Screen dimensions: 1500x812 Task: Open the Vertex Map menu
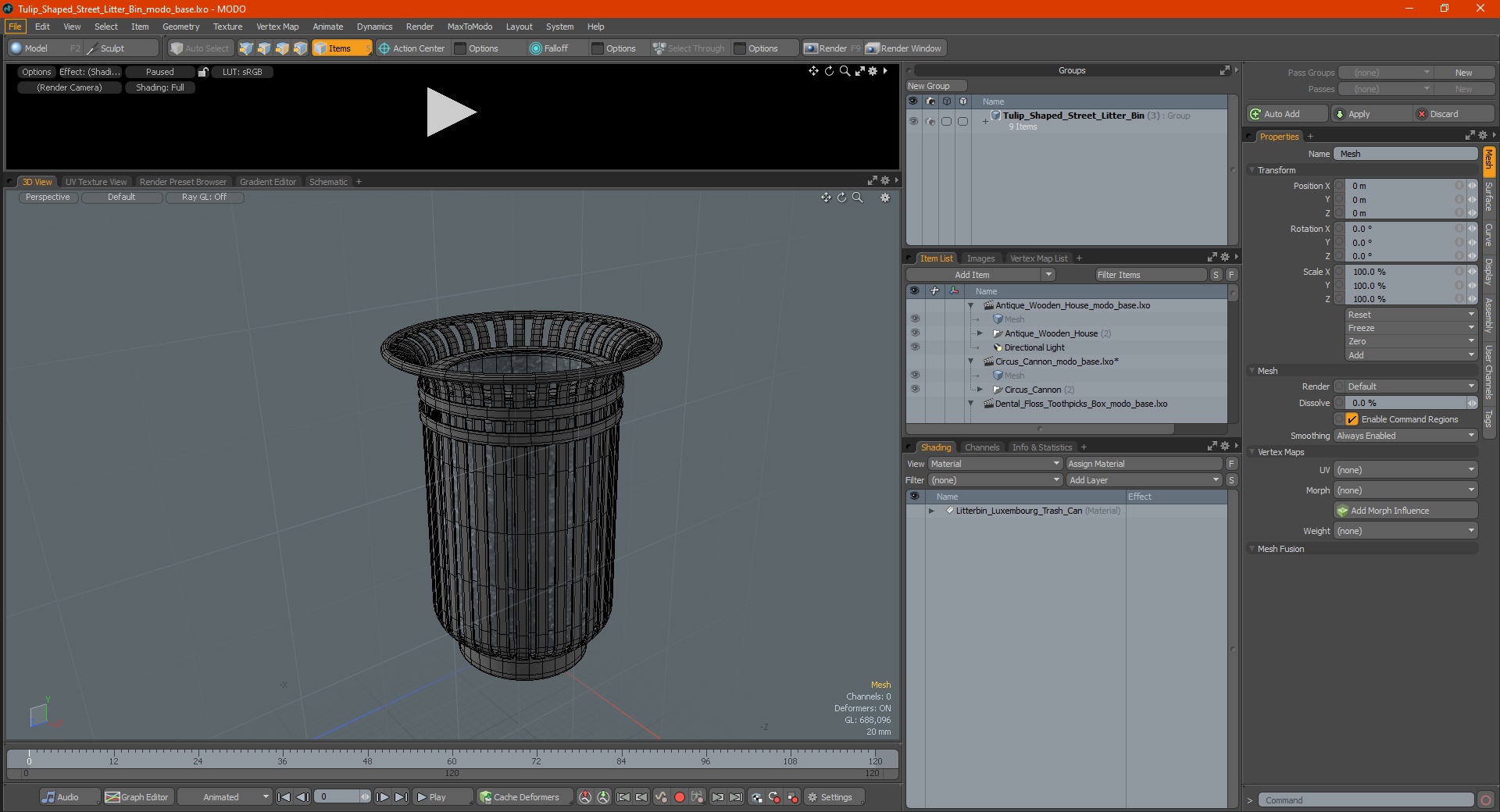[x=277, y=27]
